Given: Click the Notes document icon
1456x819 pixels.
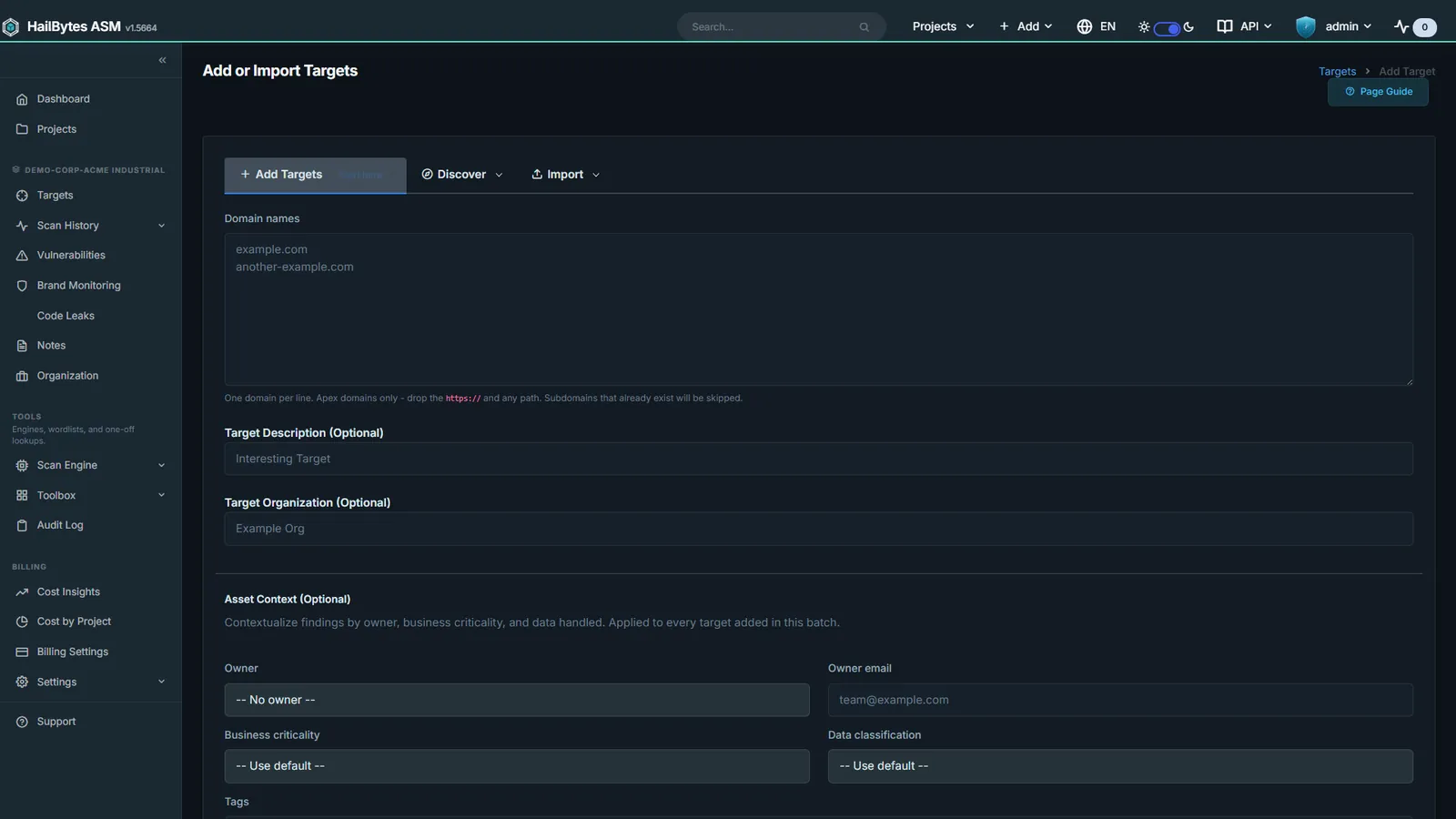Looking at the screenshot, I should click(22, 346).
